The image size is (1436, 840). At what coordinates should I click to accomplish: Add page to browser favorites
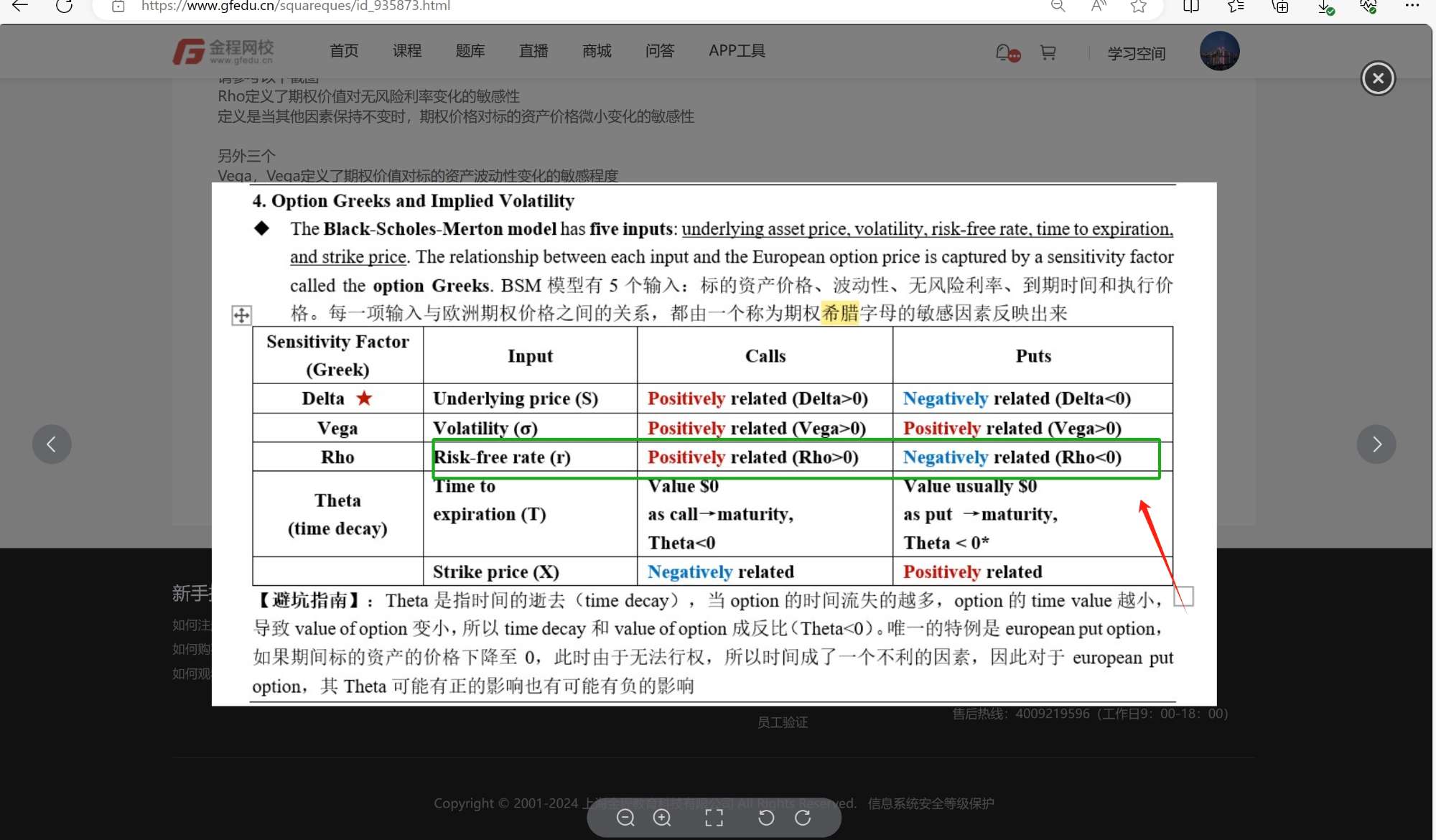[x=1138, y=6]
